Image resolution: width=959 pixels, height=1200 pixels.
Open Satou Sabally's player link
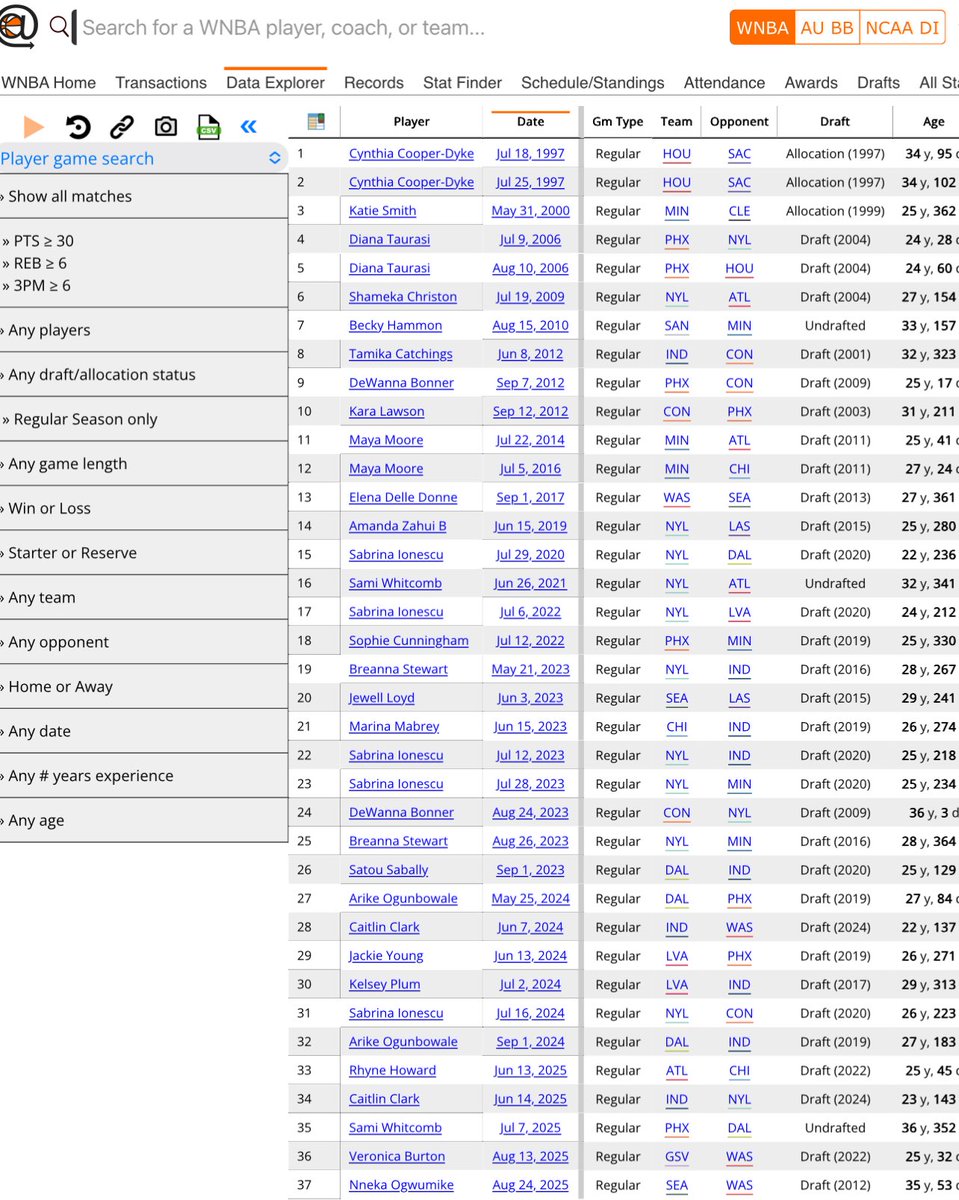[388, 870]
